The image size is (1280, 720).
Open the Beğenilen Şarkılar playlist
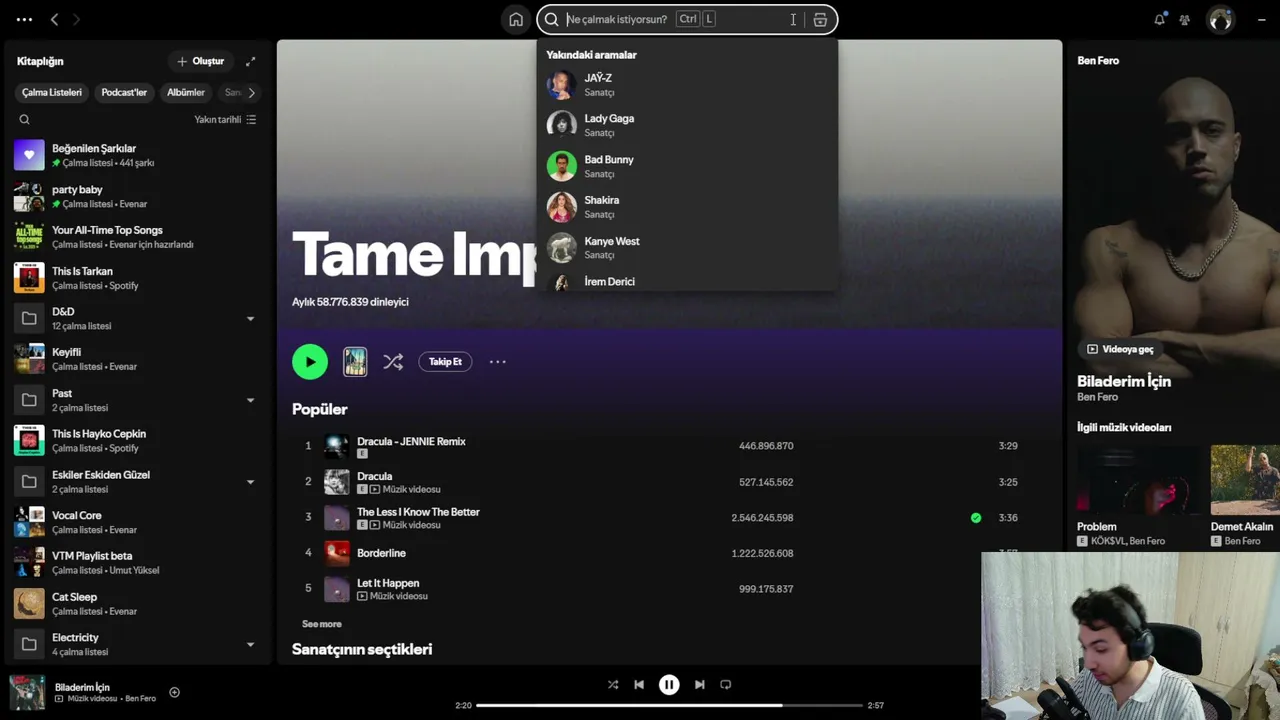click(138, 155)
